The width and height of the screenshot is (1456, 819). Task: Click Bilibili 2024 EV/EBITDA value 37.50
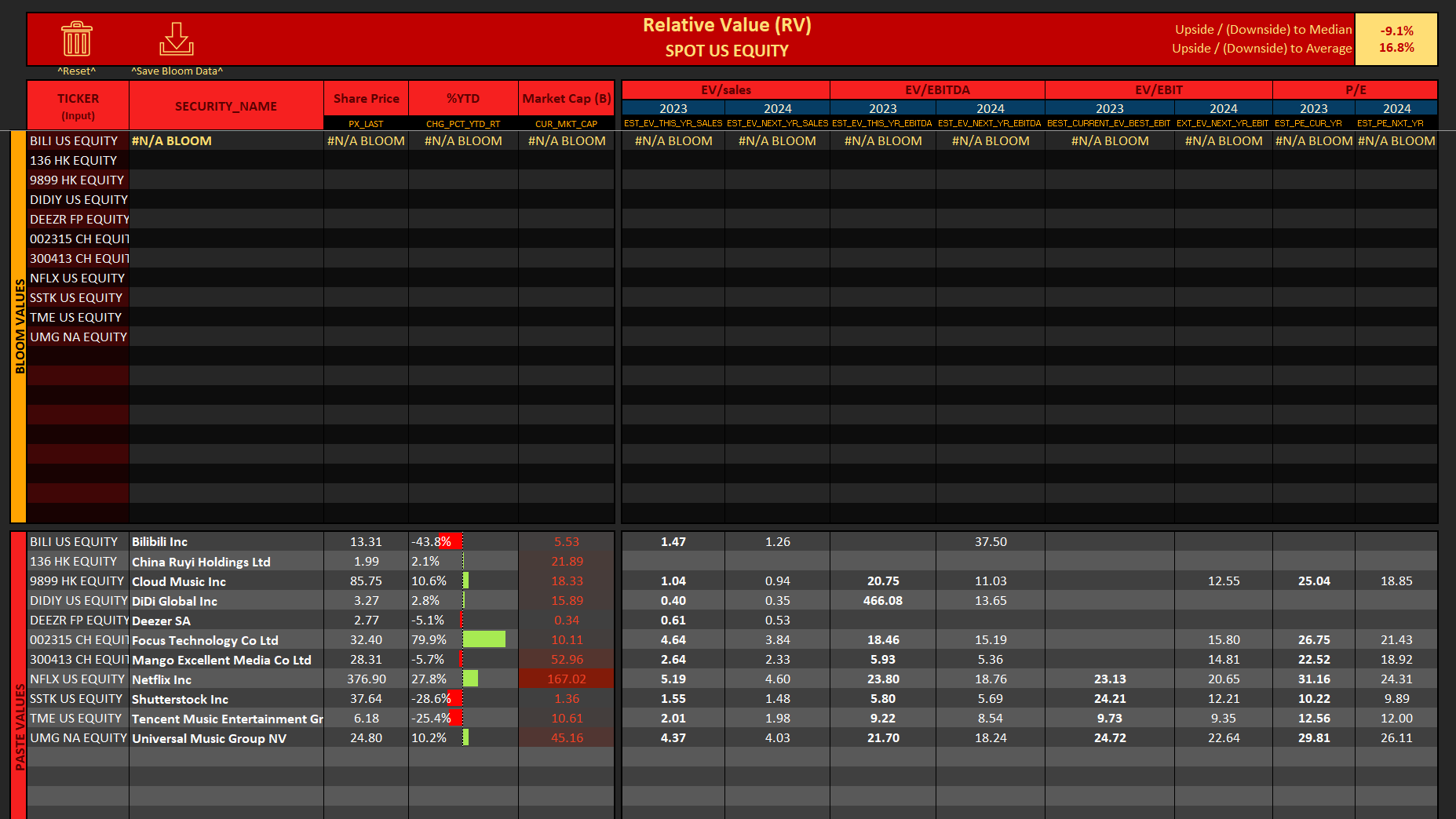(x=991, y=542)
